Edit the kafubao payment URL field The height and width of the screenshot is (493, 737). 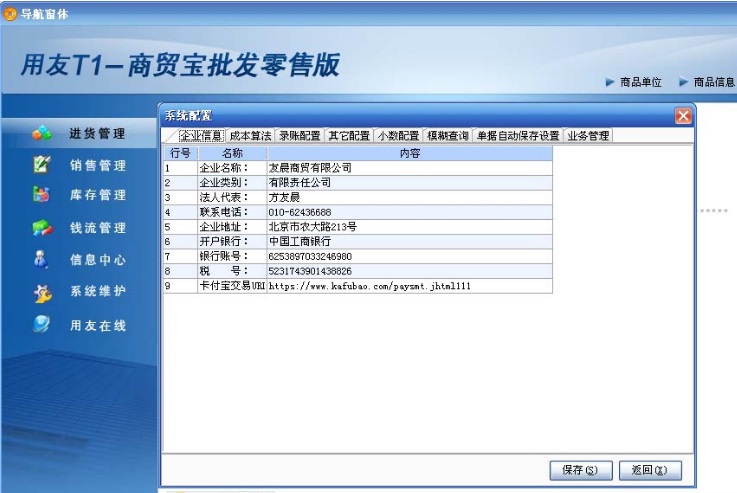pos(410,286)
